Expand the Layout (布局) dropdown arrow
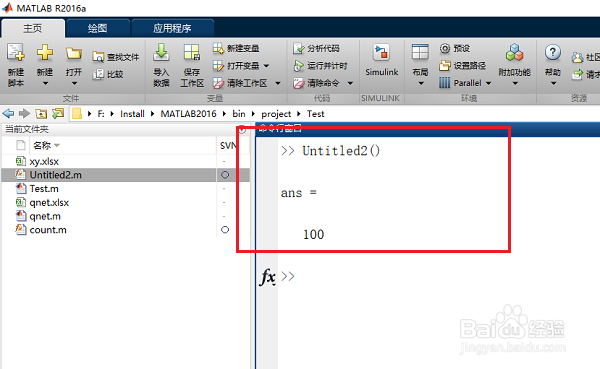The width and height of the screenshot is (600, 369). point(421,83)
